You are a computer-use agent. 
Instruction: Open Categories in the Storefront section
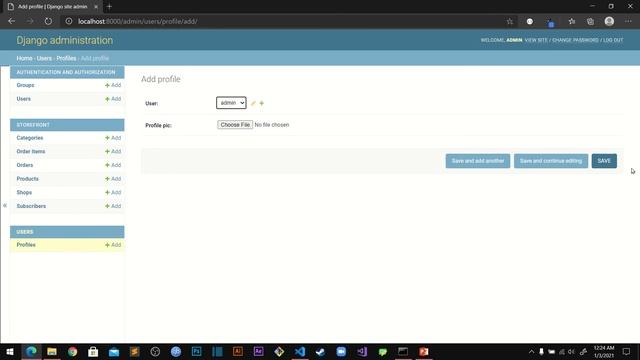(30, 138)
